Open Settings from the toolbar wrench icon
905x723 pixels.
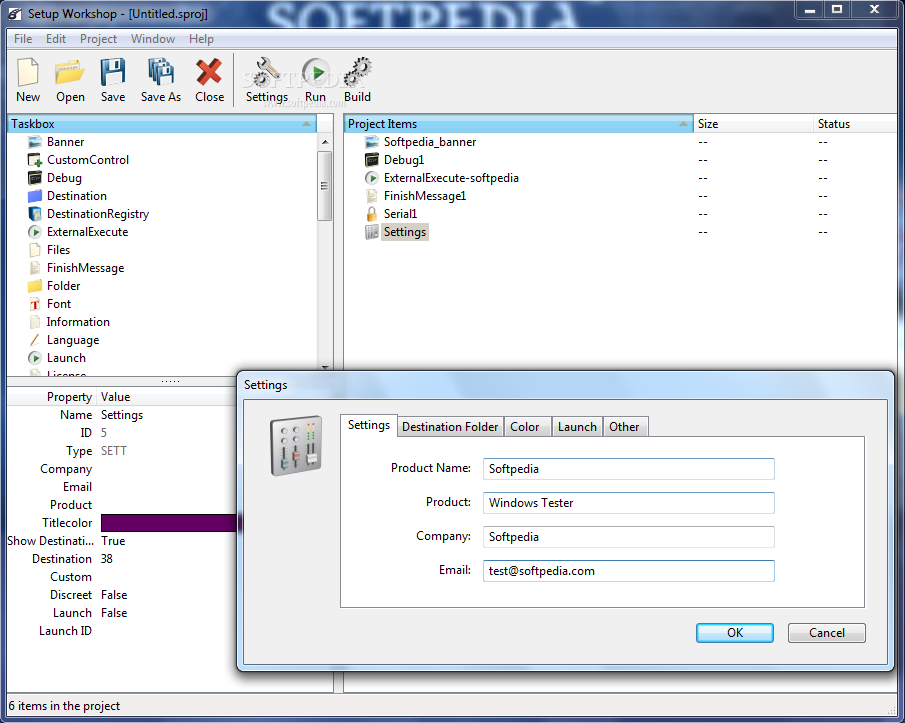(266, 73)
